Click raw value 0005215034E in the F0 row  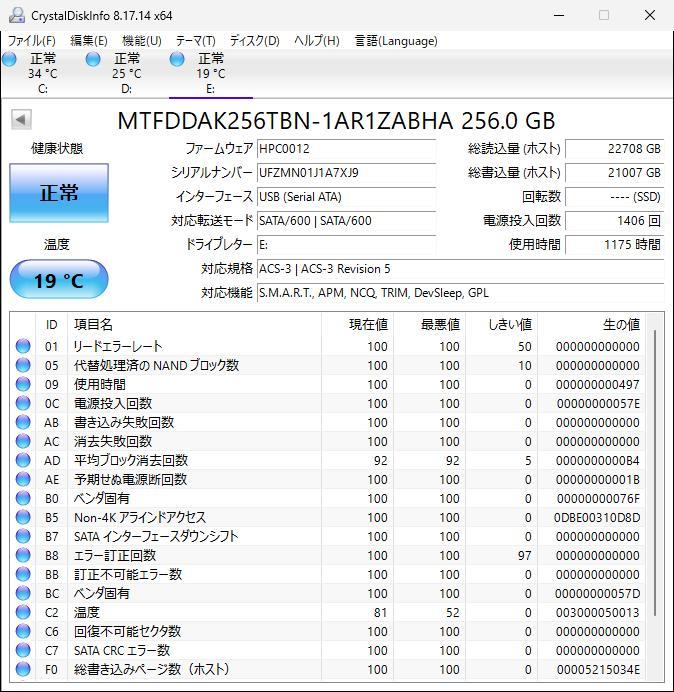tap(598, 669)
